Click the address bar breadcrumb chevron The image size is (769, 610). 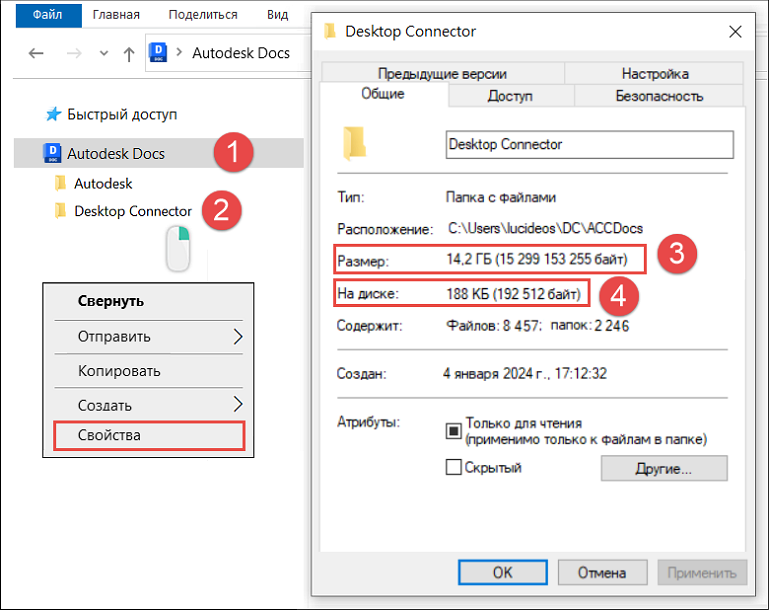pyautogui.click(x=179, y=52)
